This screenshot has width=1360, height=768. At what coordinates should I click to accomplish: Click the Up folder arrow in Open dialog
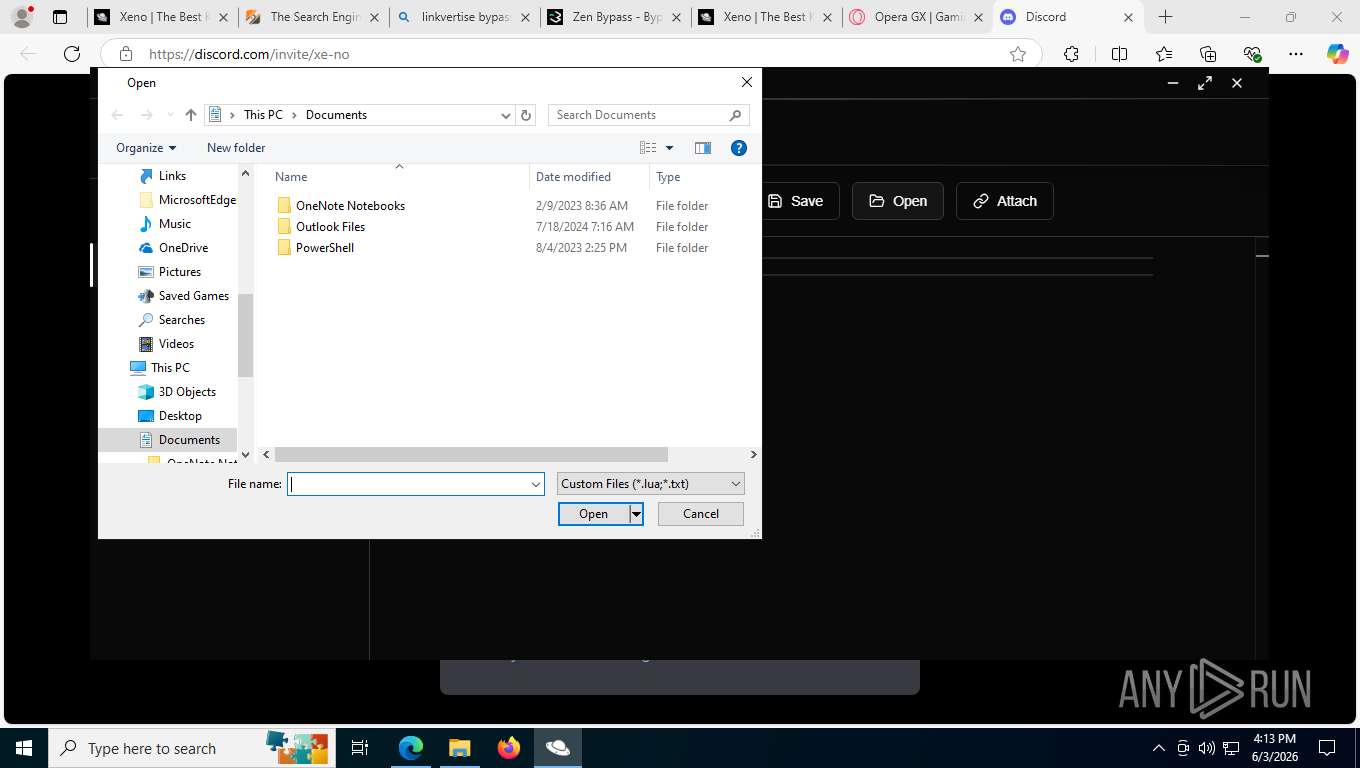pos(191,115)
